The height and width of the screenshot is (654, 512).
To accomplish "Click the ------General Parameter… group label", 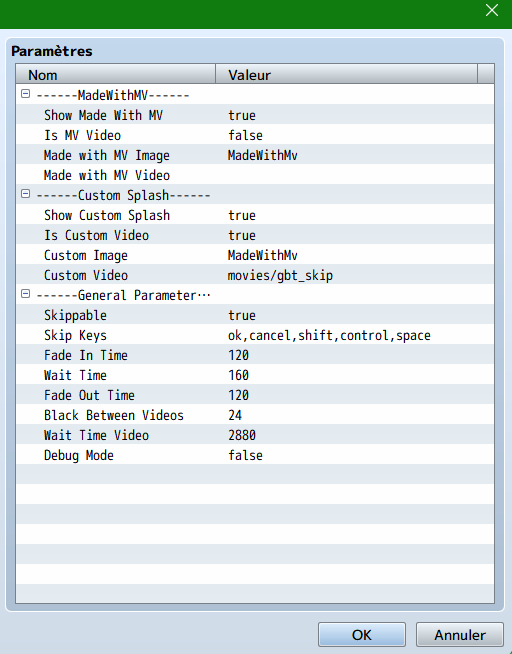I will click(x=123, y=295).
